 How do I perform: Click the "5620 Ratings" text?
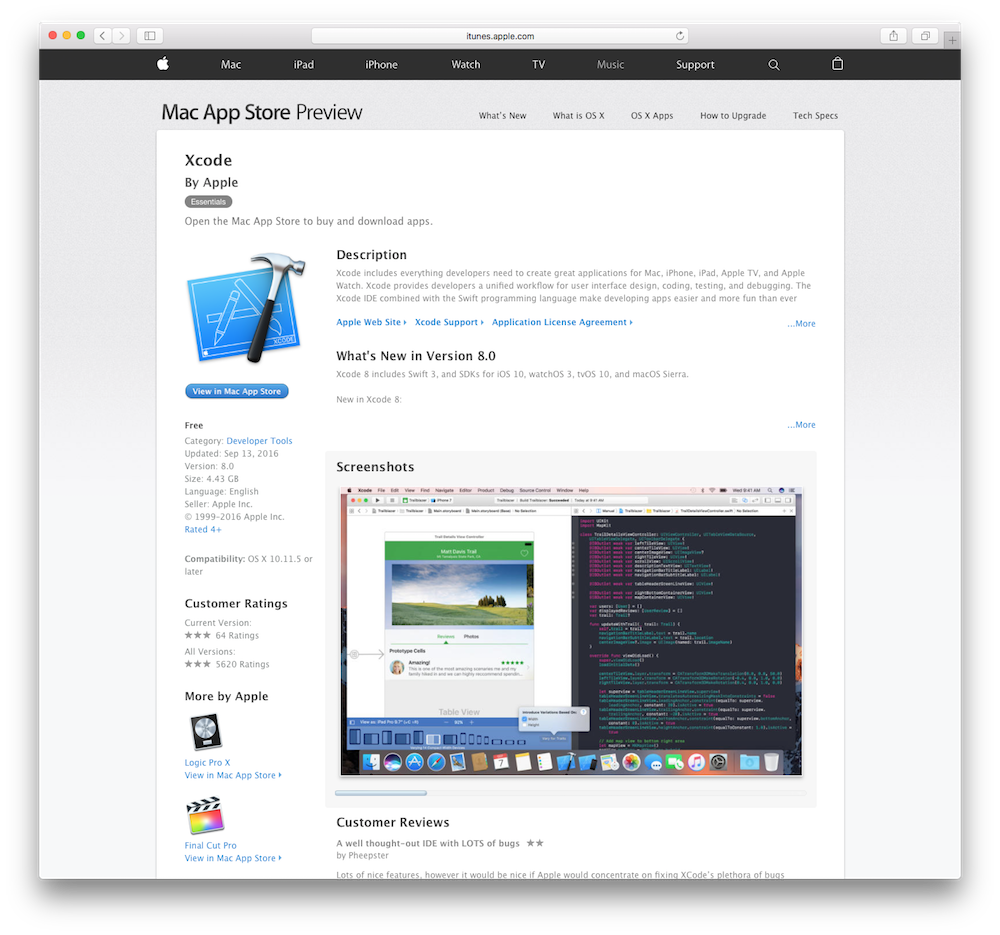coord(242,664)
